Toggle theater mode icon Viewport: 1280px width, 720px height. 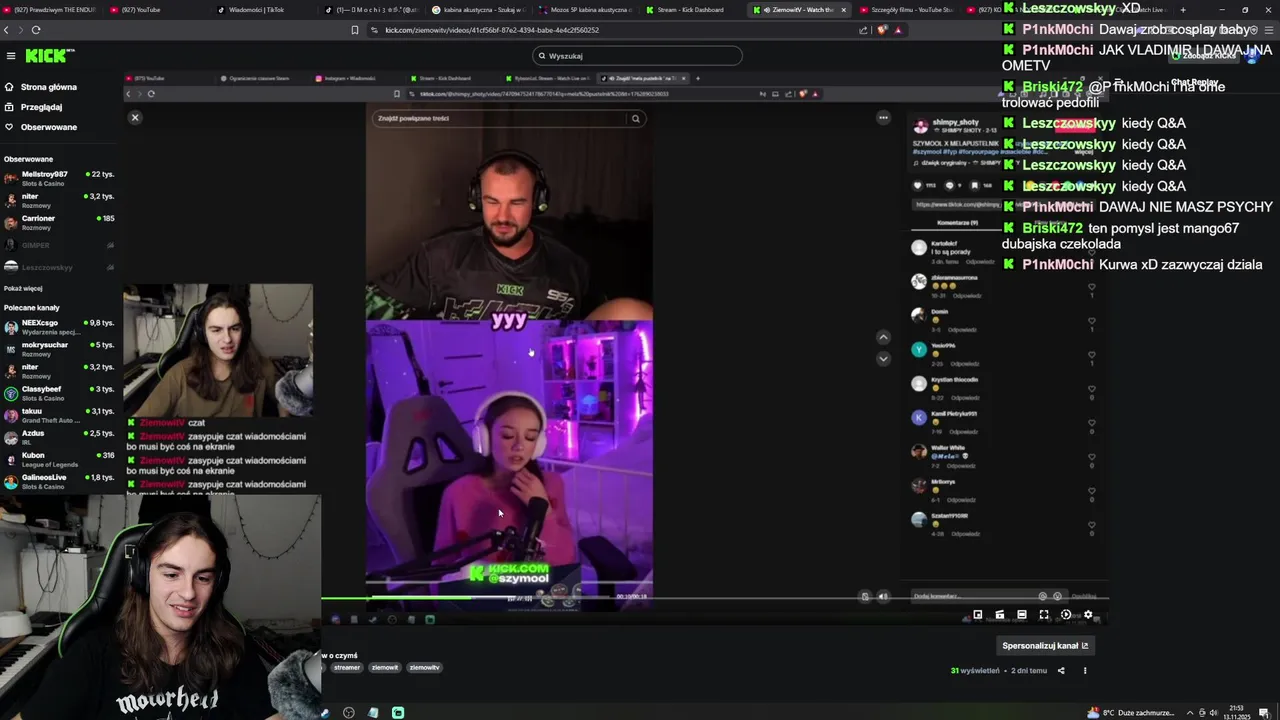pos(1022,615)
